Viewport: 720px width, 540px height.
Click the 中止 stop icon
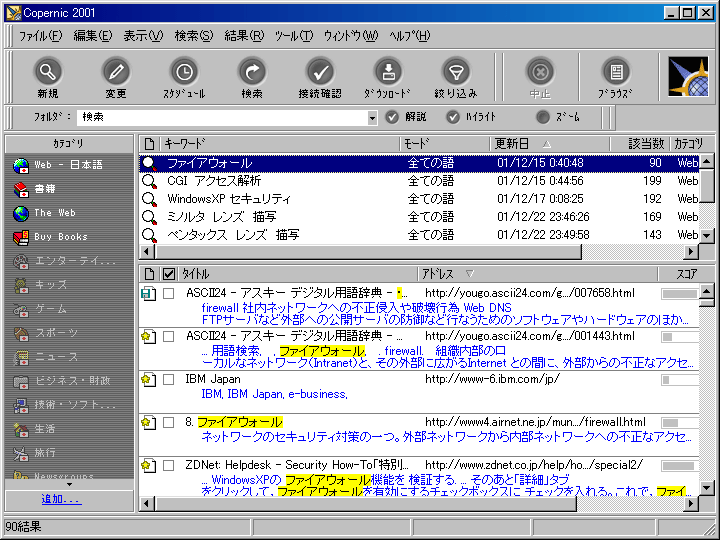click(540, 72)
